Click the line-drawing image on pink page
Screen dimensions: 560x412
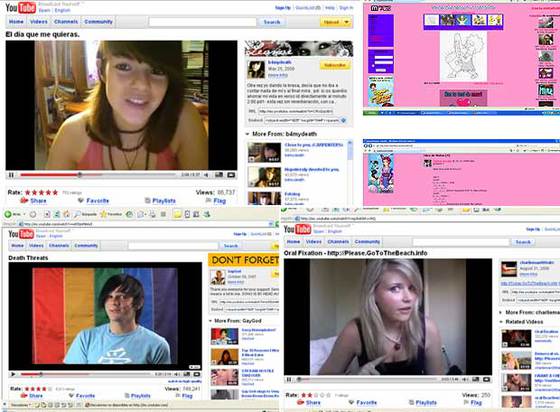click(x=463, y=56)
